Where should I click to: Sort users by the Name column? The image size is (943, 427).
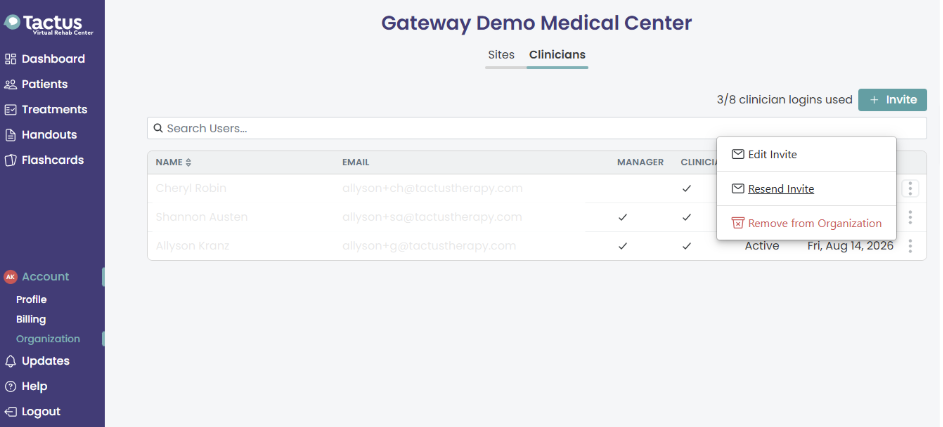[x=173, y=162]
